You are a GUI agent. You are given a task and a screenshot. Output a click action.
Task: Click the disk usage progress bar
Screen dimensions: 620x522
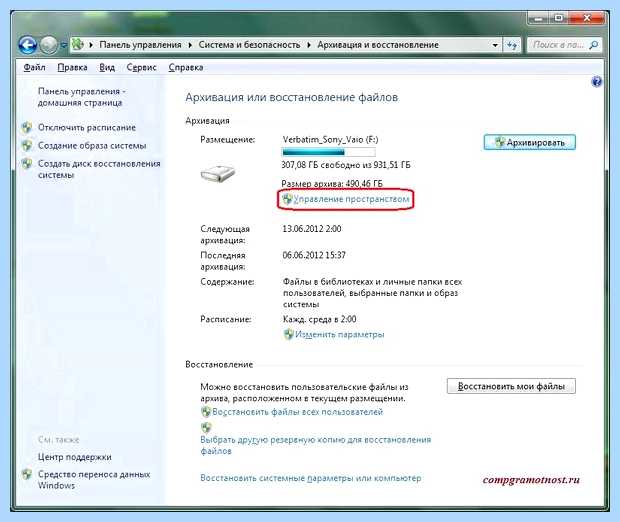tap(329, 152)
